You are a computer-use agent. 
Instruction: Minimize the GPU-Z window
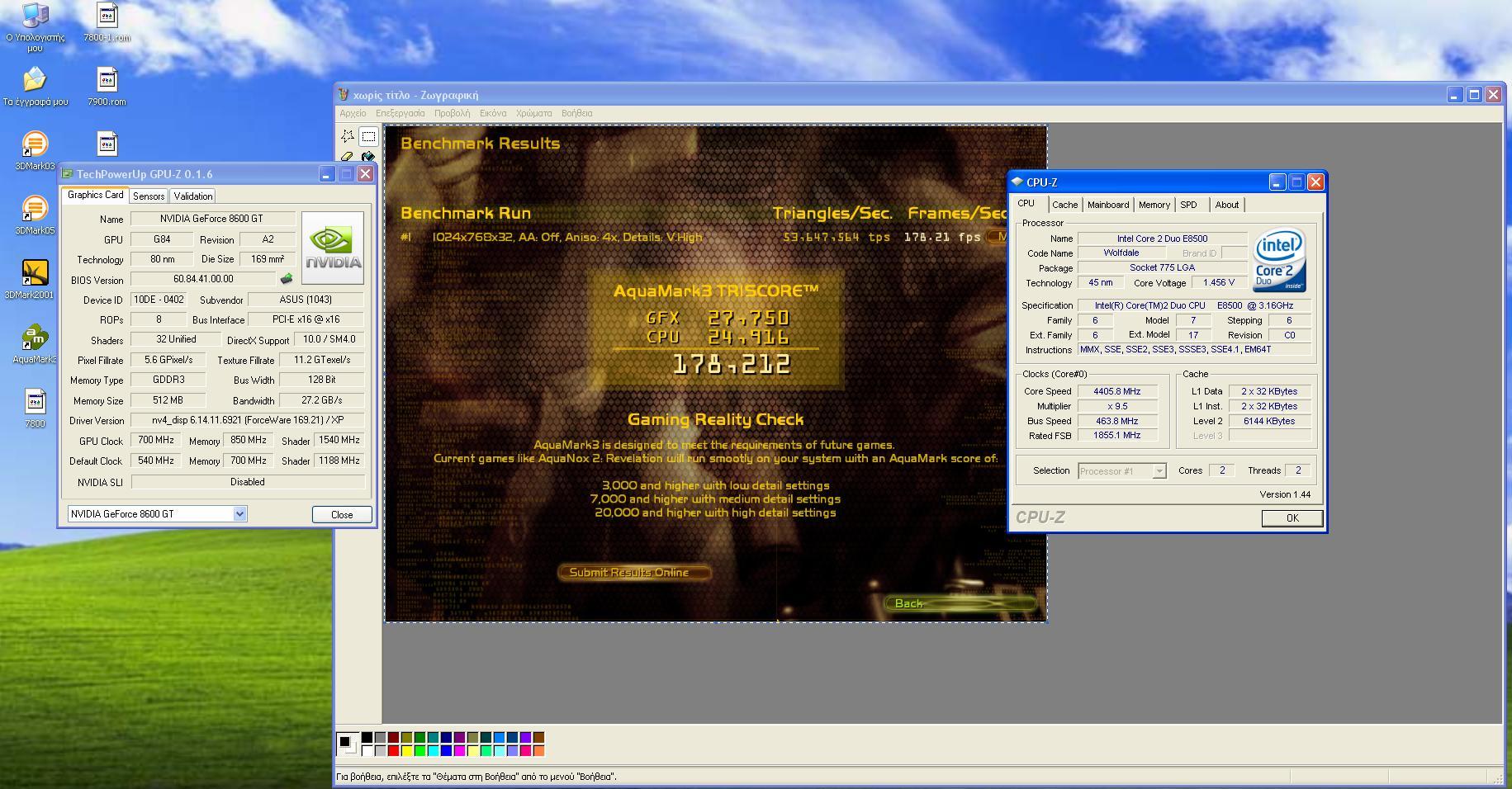(x=327, y=174)
